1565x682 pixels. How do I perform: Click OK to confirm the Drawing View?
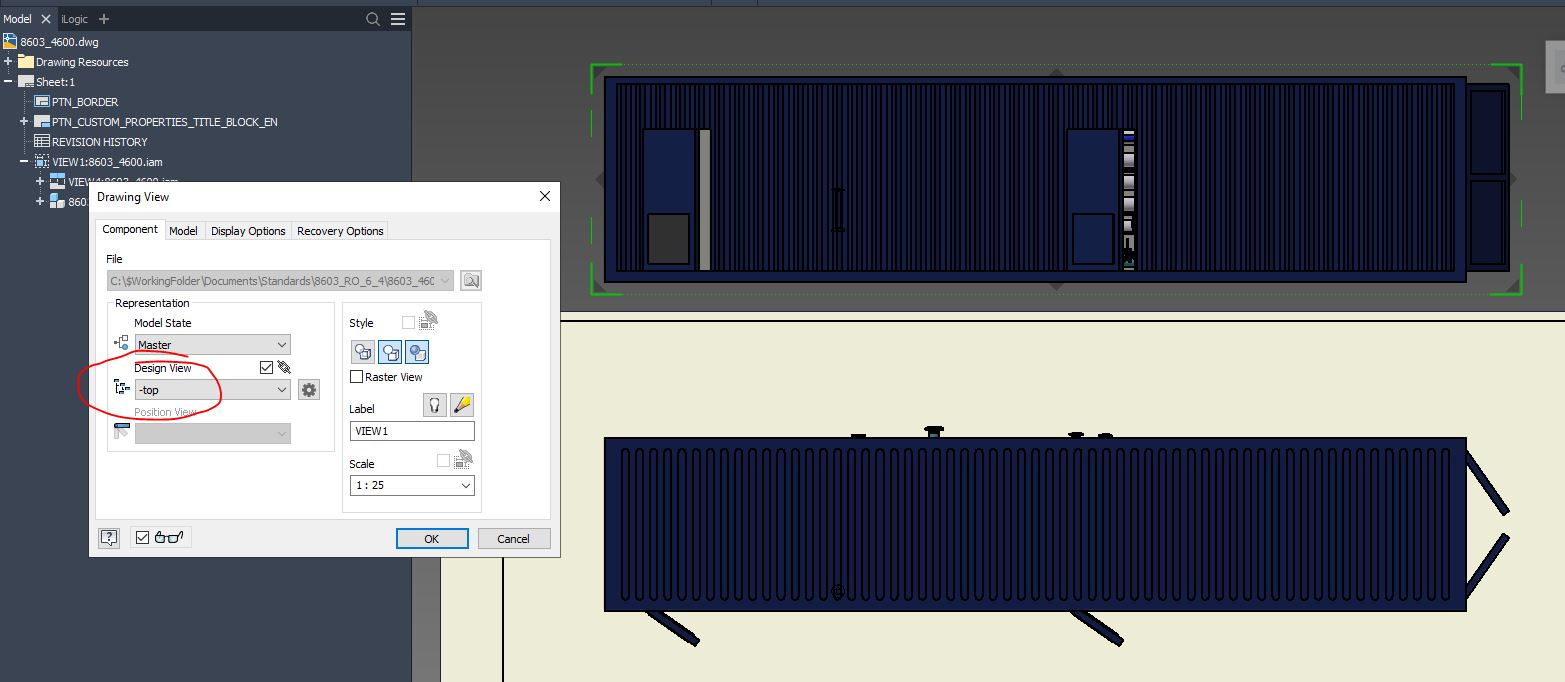point(431,538)
